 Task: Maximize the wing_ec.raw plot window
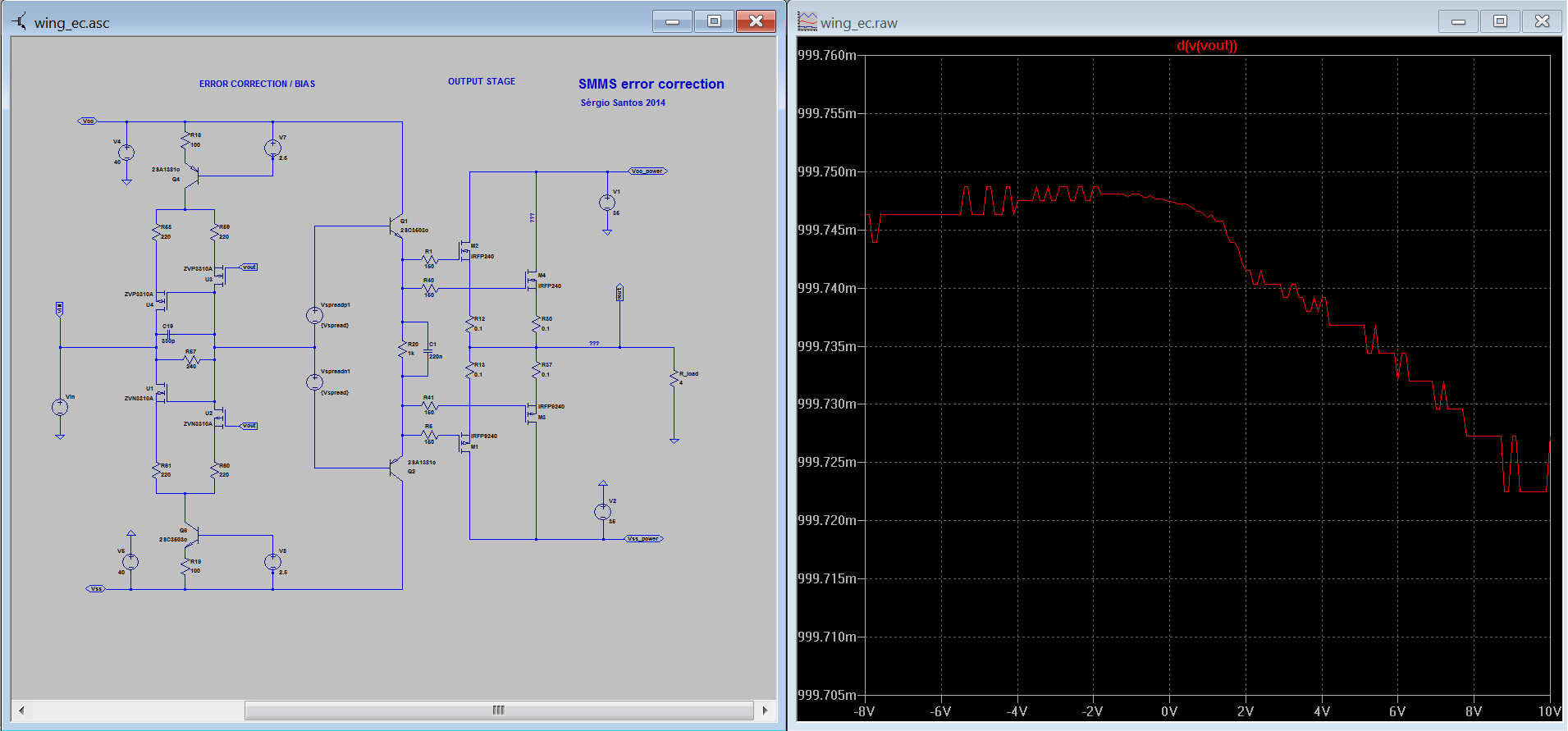point(1501,21)
